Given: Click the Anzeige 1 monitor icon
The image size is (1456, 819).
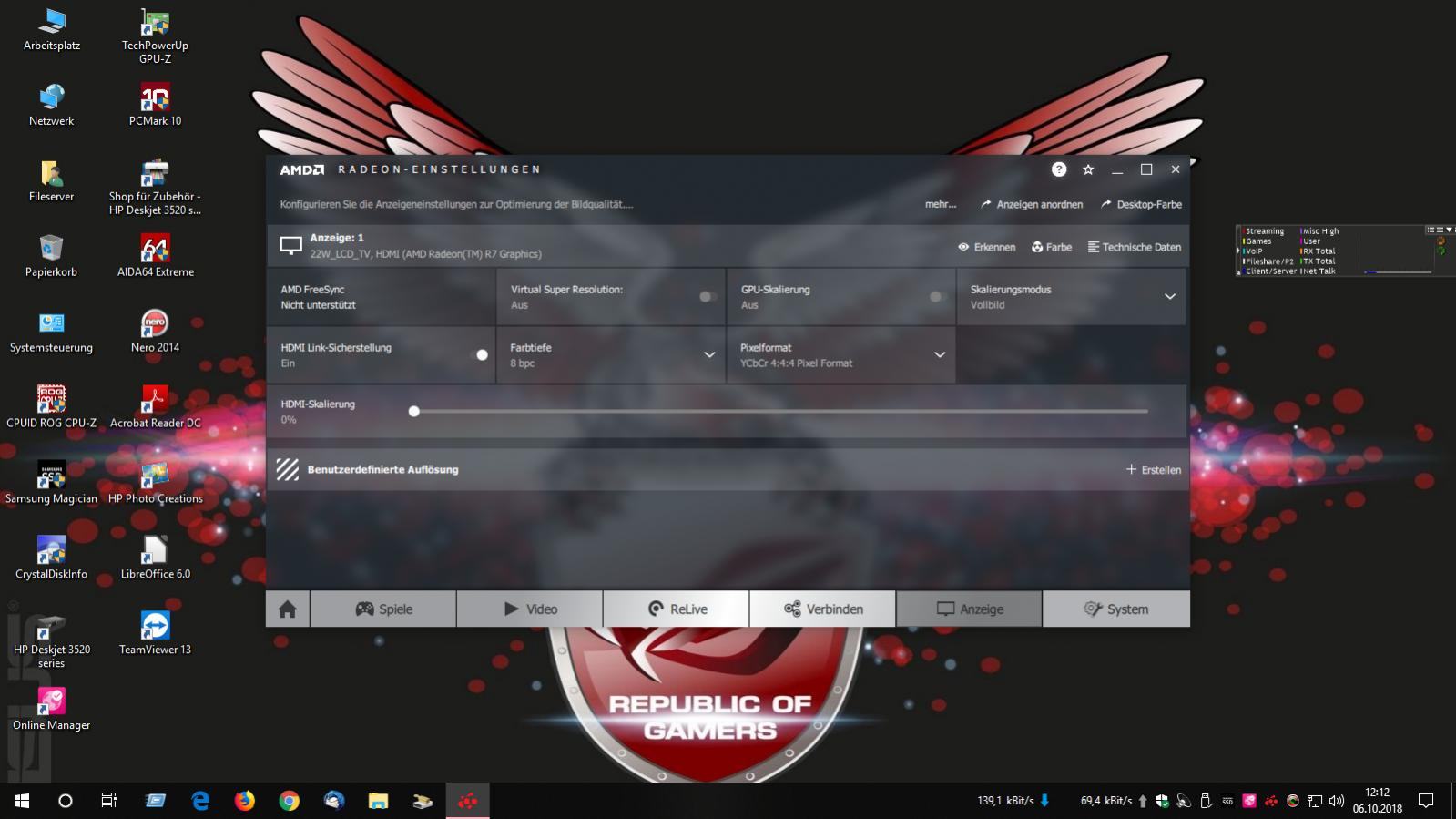Looking at the screenshot, I should tap(290, 246).
